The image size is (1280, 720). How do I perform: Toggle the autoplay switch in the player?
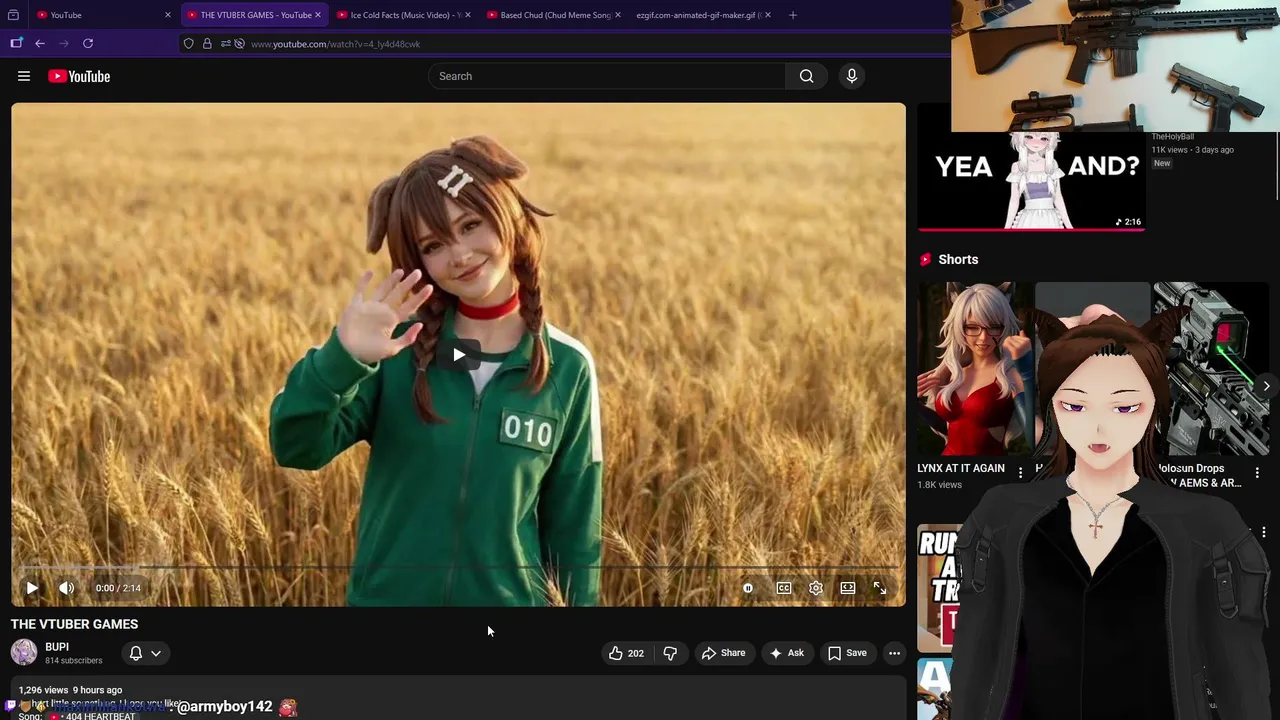tap(748, 588)
